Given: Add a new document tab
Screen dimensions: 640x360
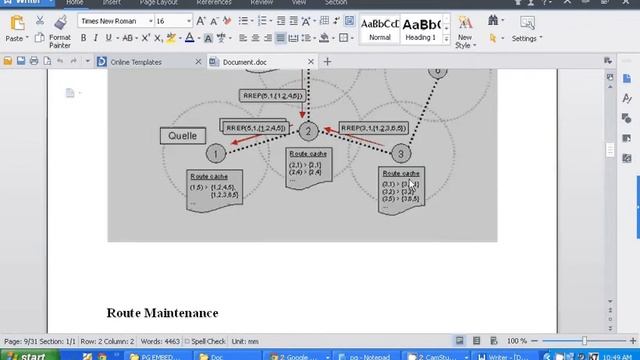Looking at the screenshot, I should 327,62.
